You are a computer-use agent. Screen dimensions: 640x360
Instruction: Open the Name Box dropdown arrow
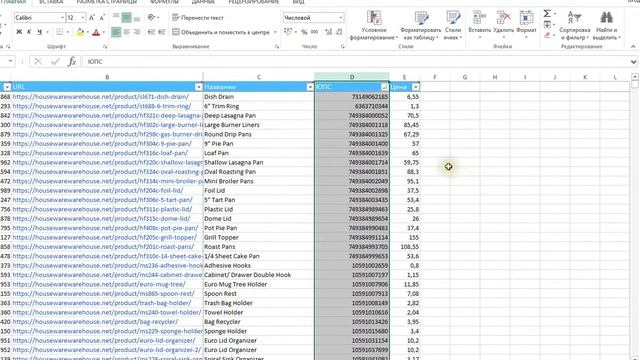pyautogui.click(x=10, y=62)
